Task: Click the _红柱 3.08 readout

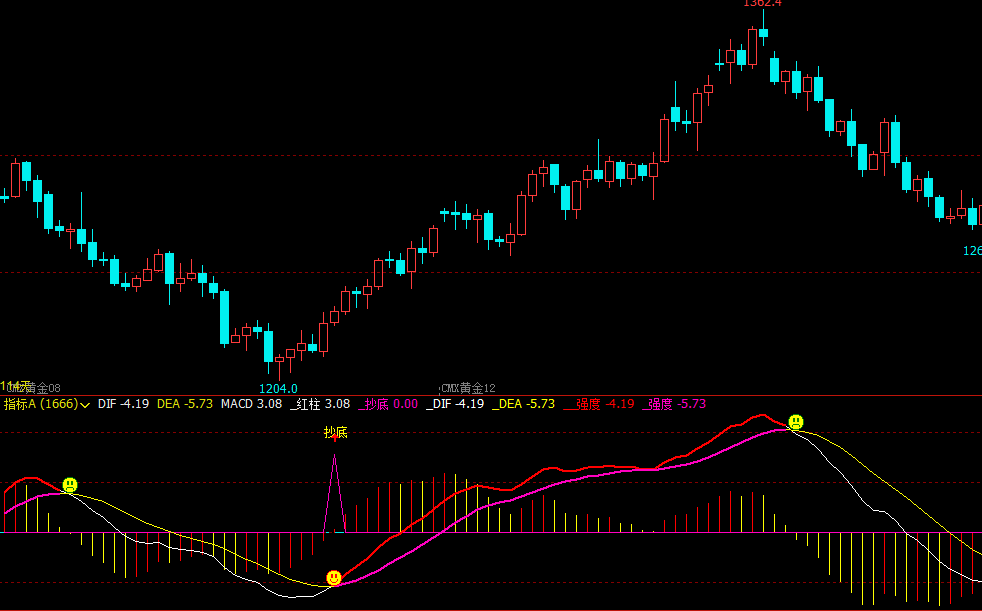Action: [319, 404]
